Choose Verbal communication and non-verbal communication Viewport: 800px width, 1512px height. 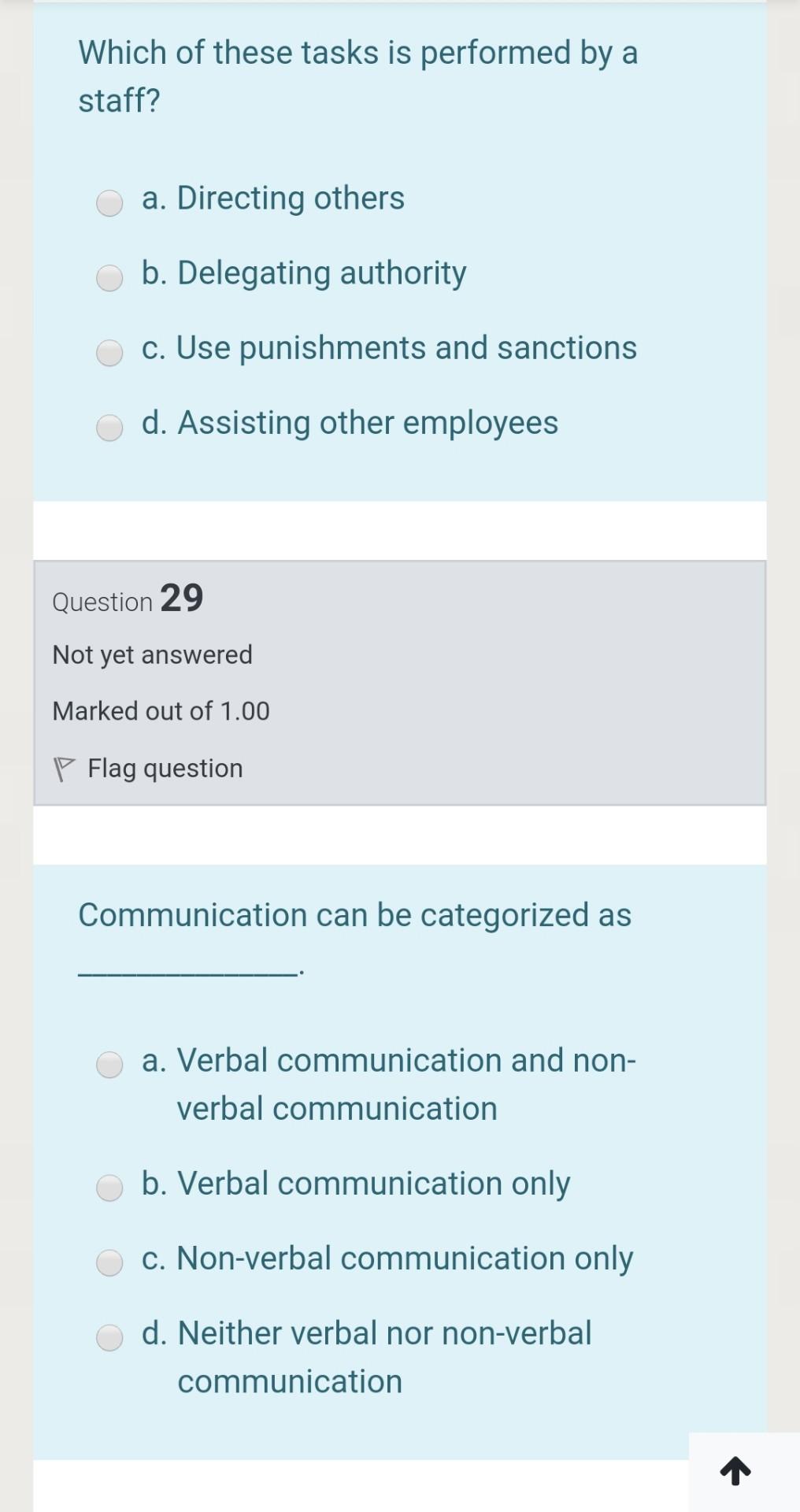(109, 1066)
